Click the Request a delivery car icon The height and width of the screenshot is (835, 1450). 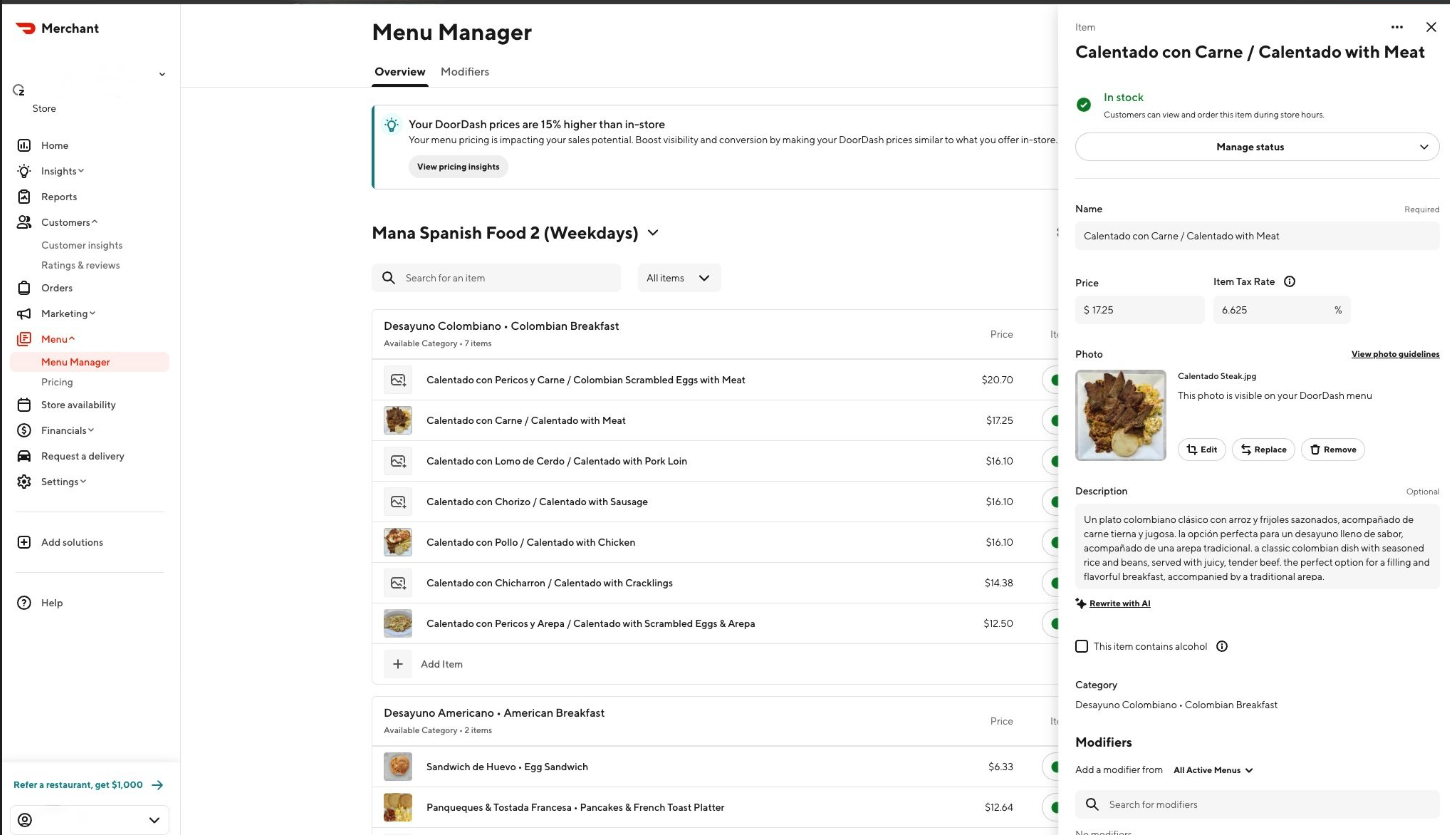[x=24, y=456]
